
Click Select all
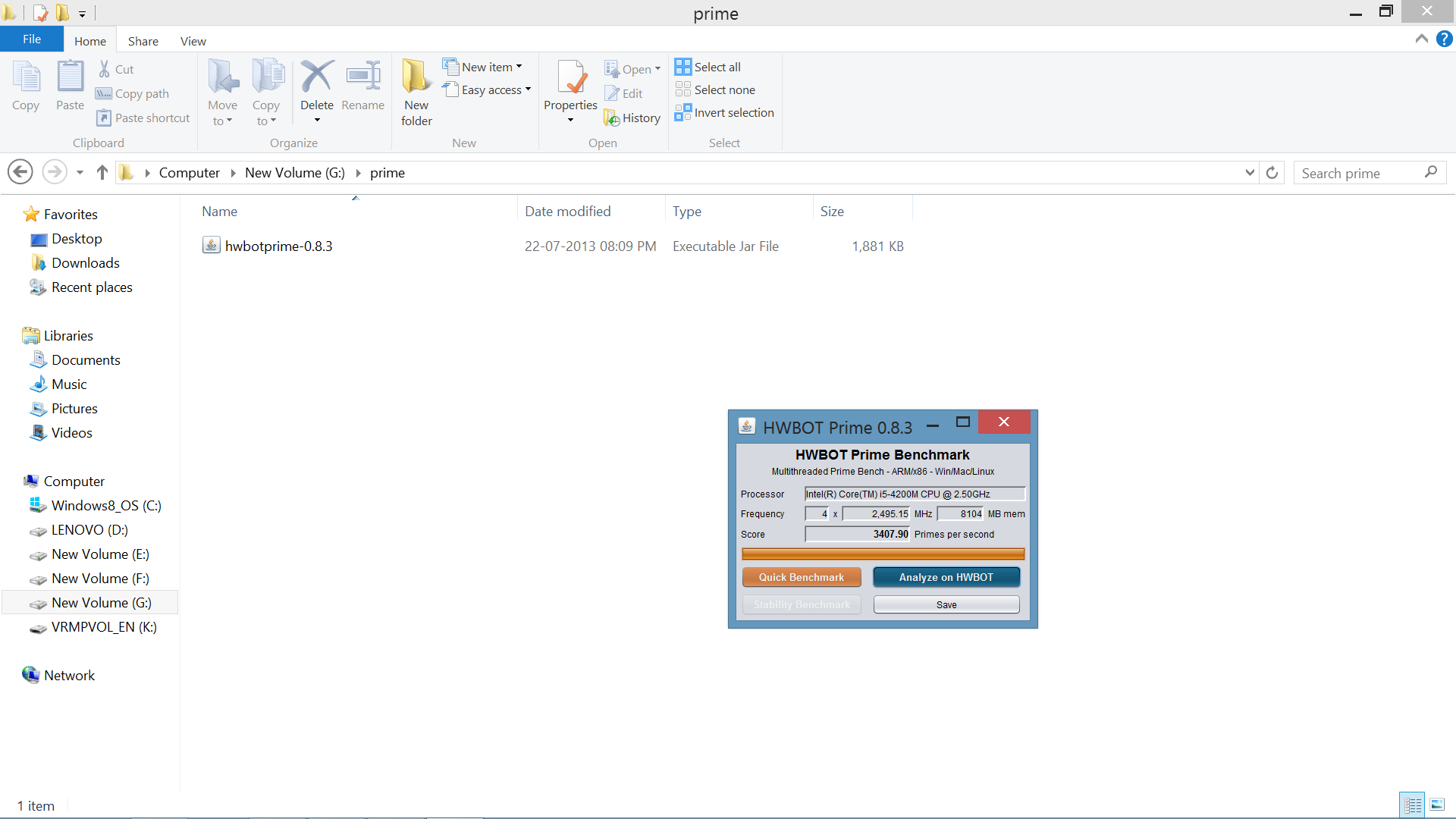(708, 67)
